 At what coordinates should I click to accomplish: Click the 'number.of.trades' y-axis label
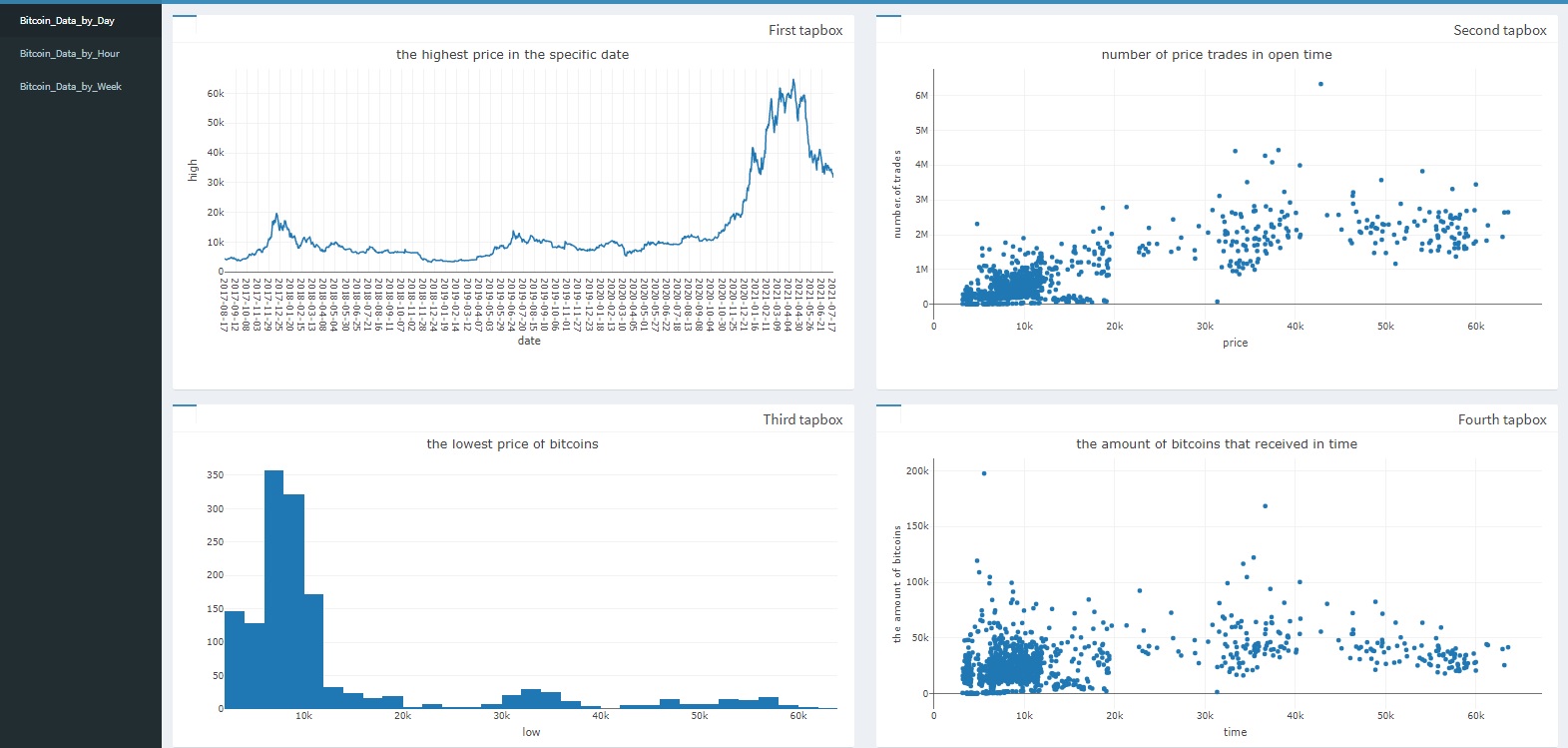[x=896, y=194]
